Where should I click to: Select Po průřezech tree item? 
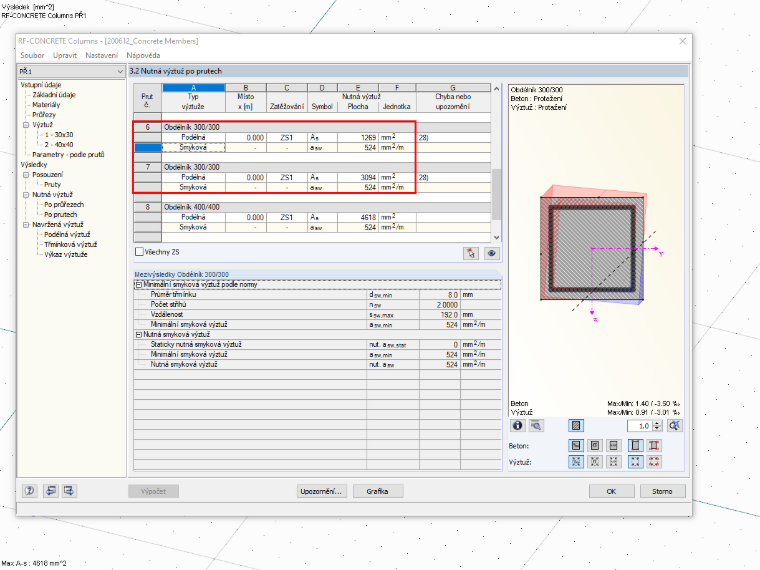point(64,205)
